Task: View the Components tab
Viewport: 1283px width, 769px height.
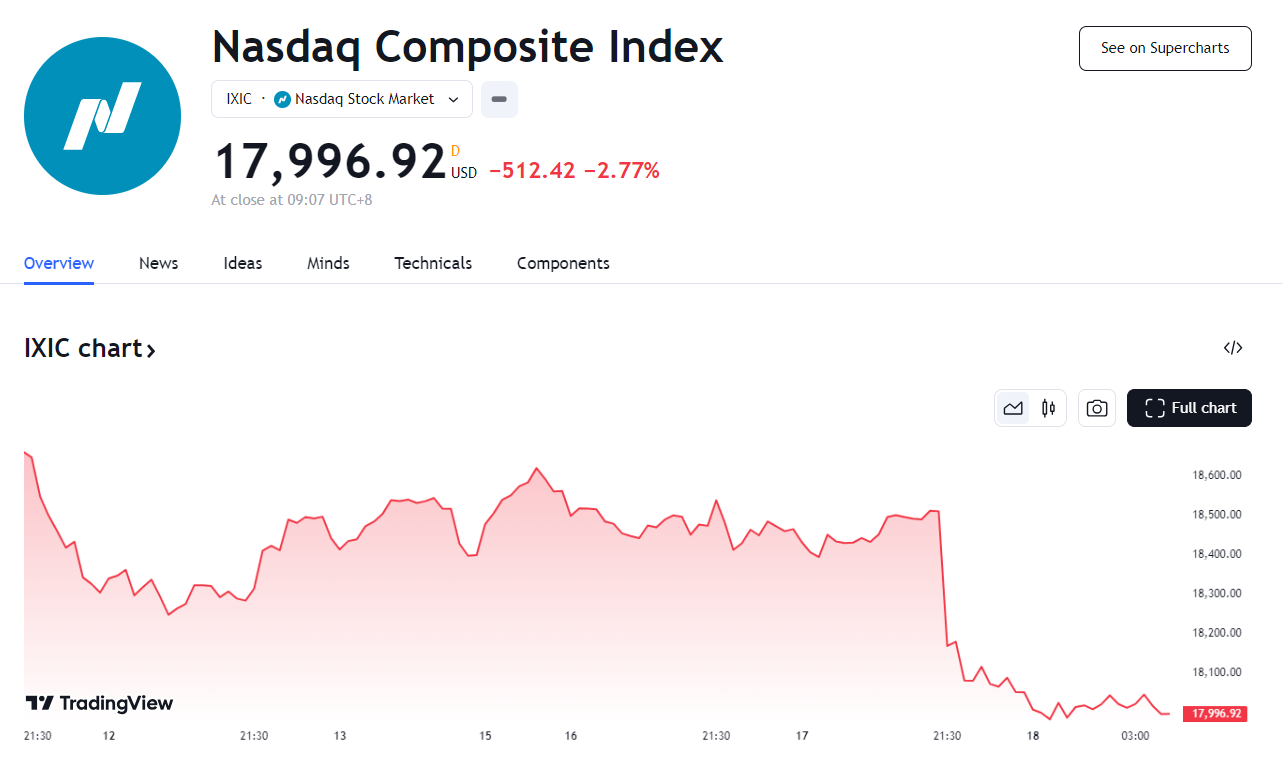Action: point(563,263)
